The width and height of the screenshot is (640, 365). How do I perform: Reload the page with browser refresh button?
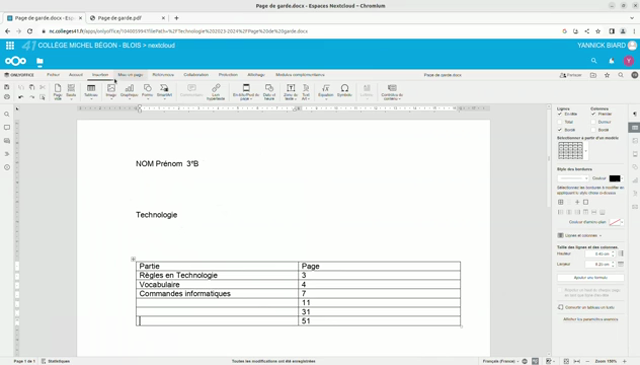[30, 31]
